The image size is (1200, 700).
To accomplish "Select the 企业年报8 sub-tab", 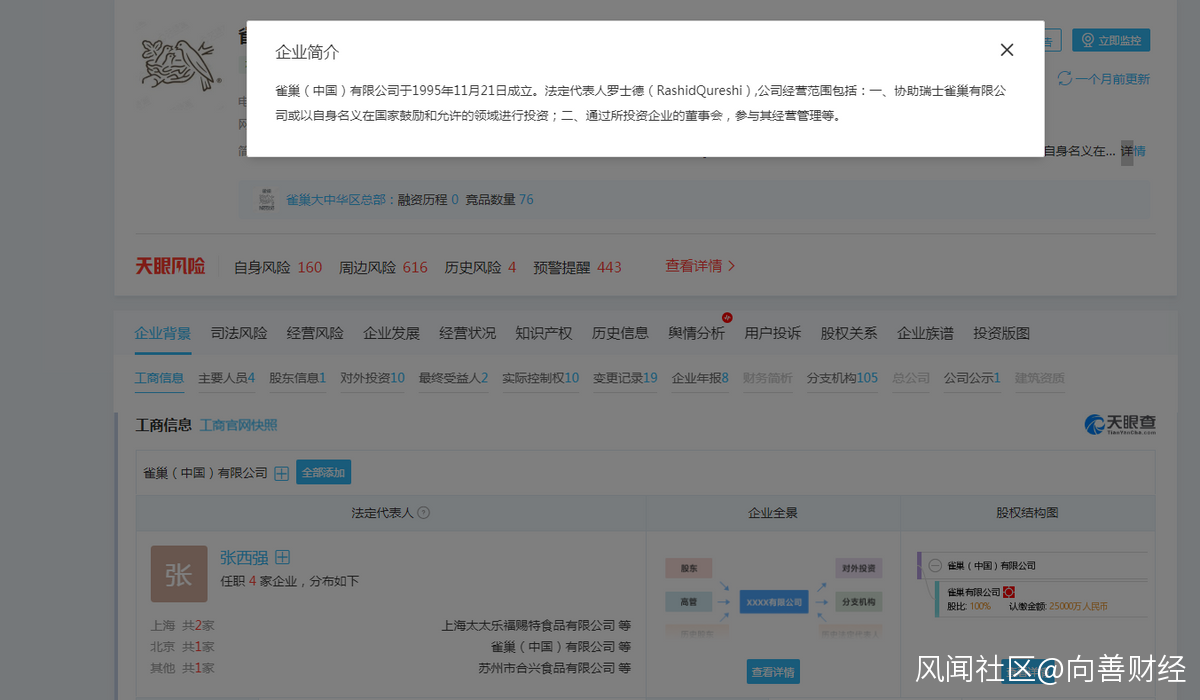I will pyautogui.click(x=701, y=378).
